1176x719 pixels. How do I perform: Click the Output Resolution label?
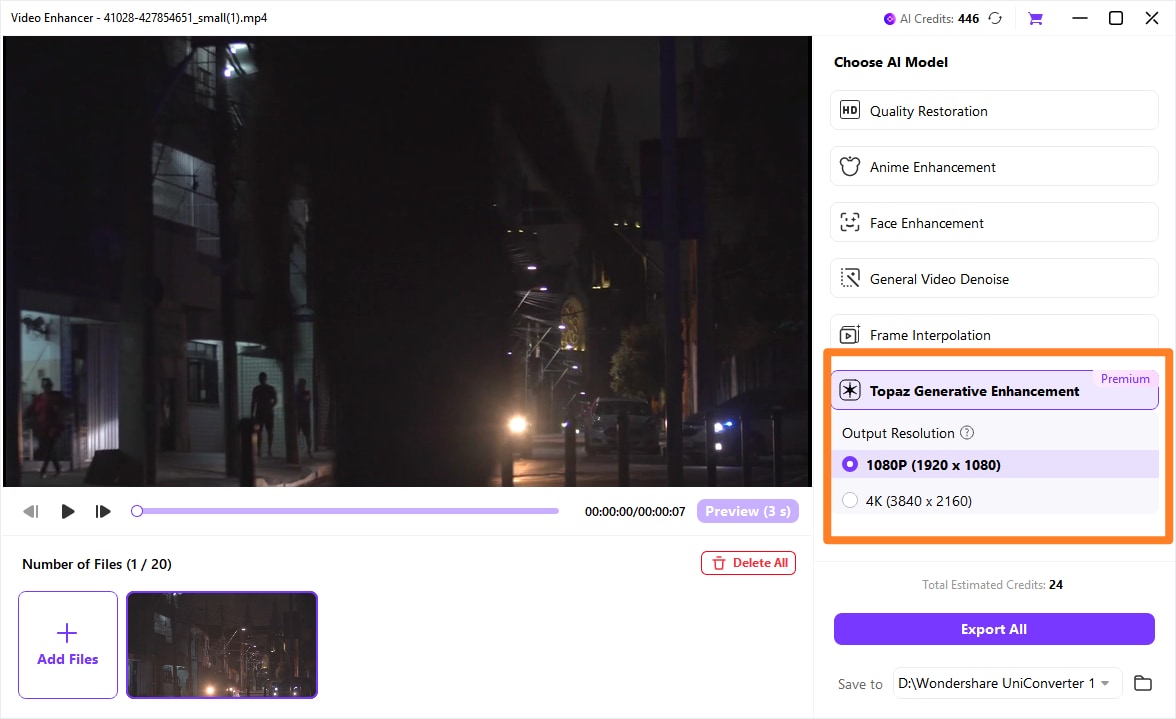pyautogui.click(x=898, y=433)
